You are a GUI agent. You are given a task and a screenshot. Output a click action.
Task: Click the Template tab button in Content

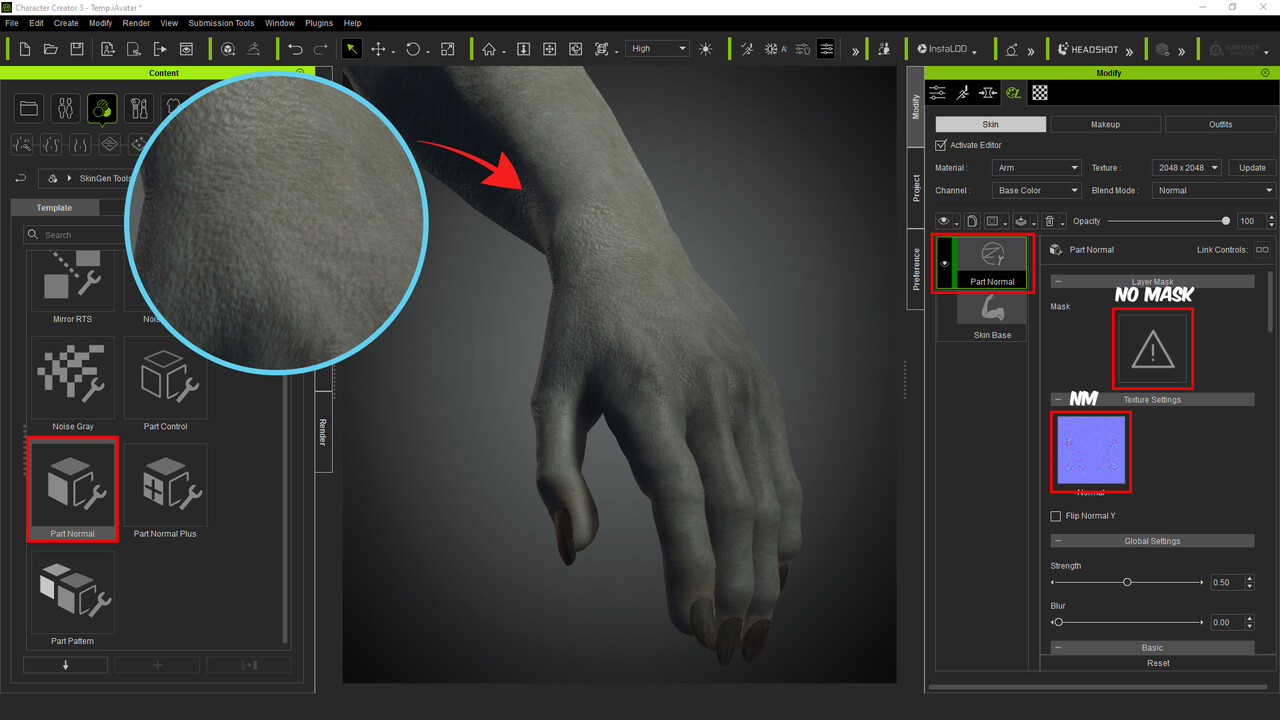pyautogui.click(x=54, y=208)
